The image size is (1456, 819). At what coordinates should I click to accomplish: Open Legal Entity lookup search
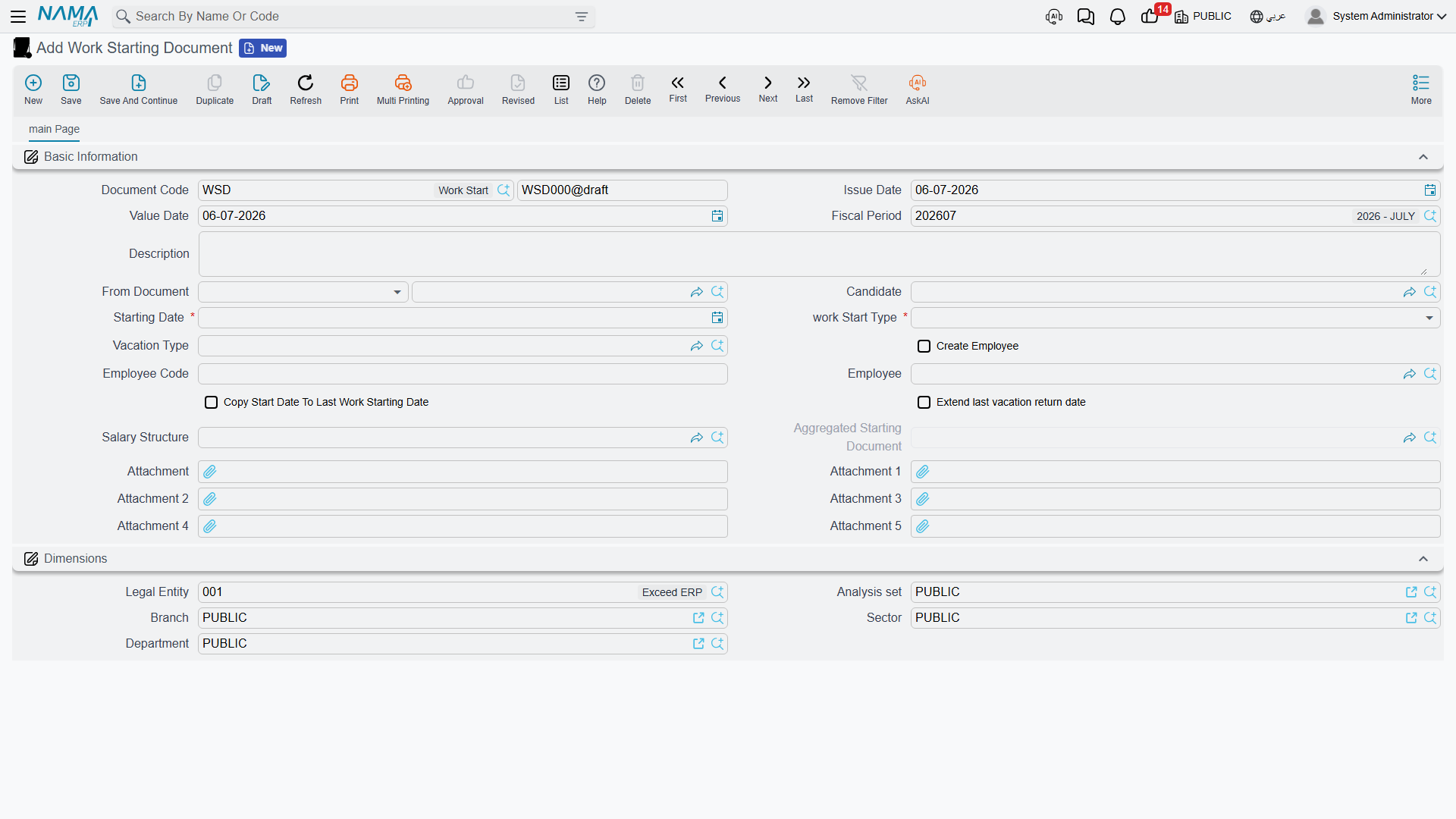tap(717, 592)
